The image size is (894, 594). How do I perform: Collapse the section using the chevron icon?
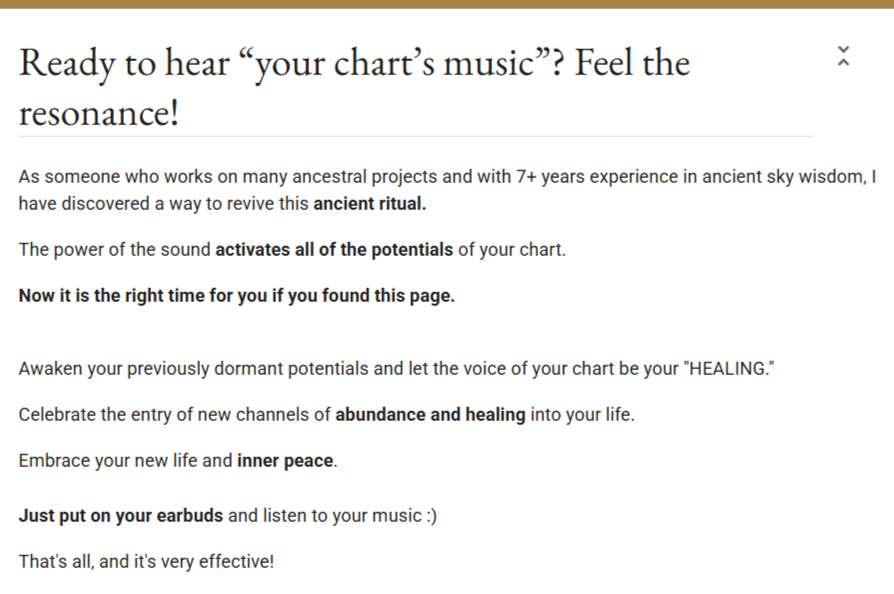coord(843,56)
